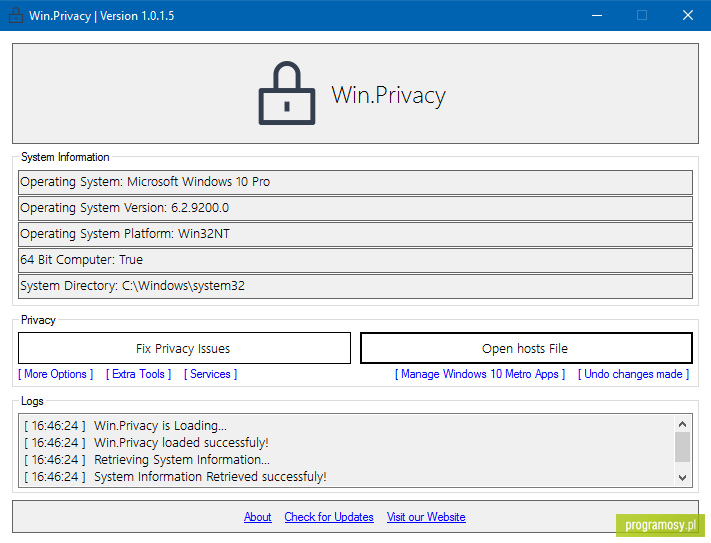Open the Extra Tools link
Viewport: 711px width, 543px height.
(x=138, y=374)
